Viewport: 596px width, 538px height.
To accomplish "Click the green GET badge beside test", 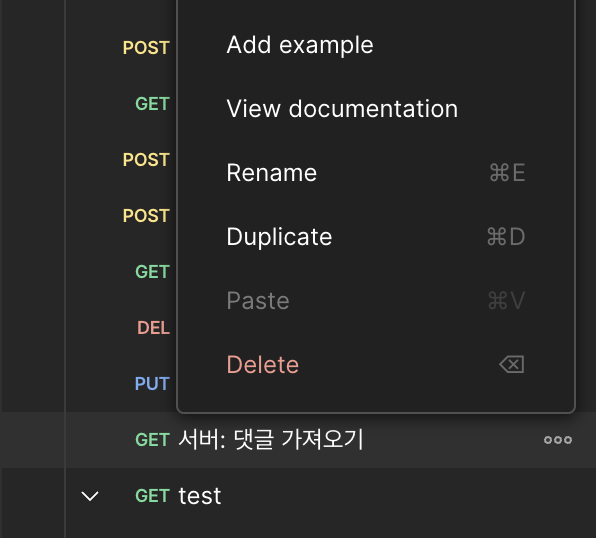I will [x=152, y=496].
